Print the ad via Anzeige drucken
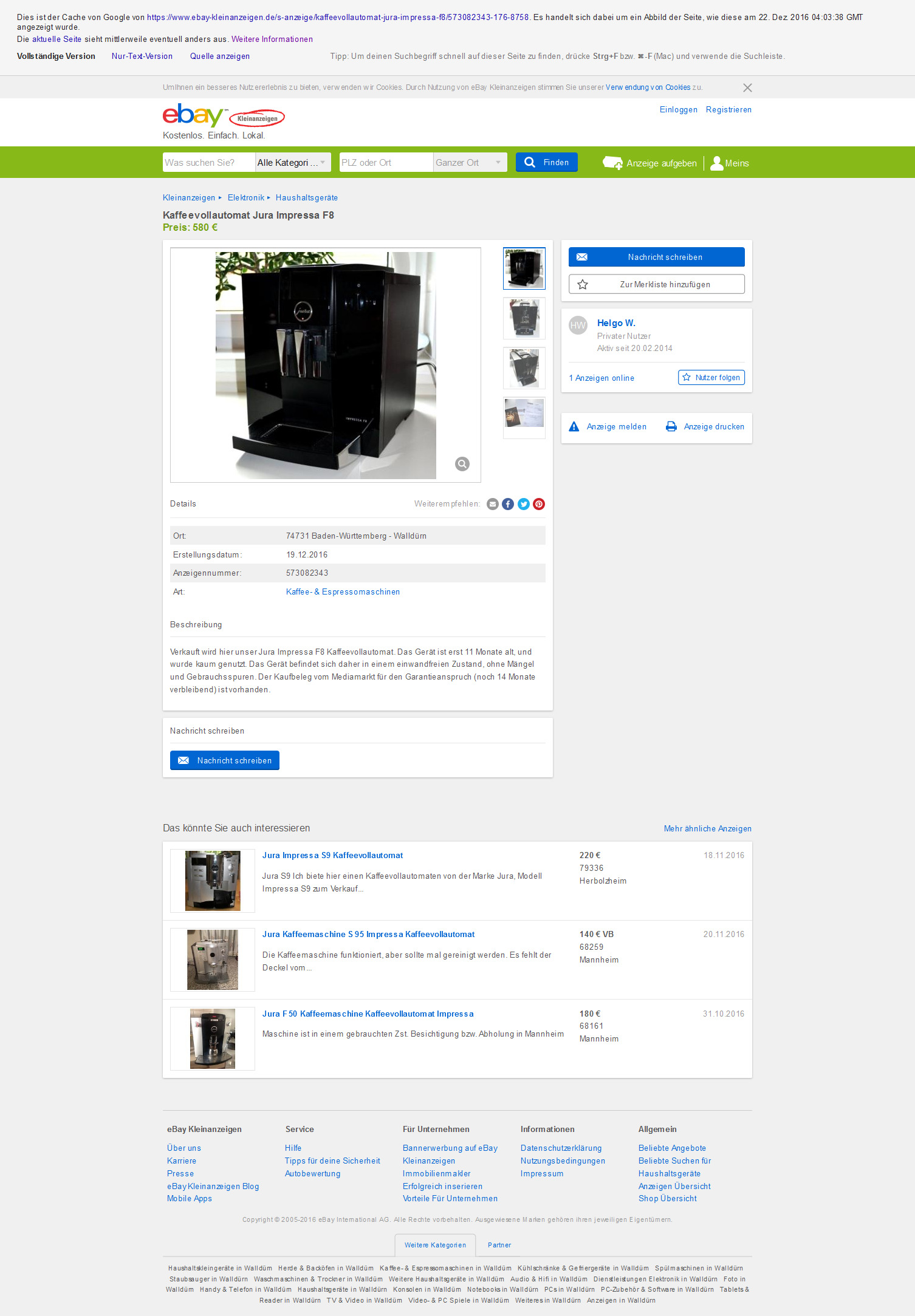Viewport: 915px width, 1316px height. pos(705,427)
